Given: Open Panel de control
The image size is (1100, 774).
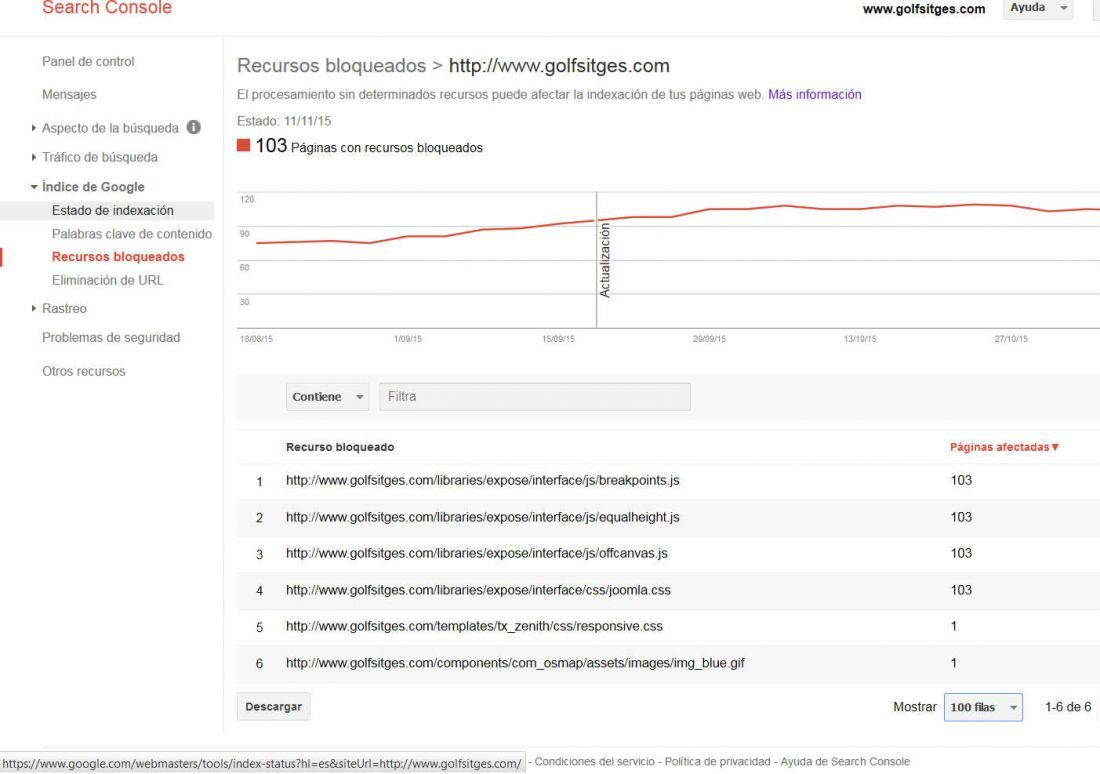Looking at the screenshot, I should [x=88, y=61].
